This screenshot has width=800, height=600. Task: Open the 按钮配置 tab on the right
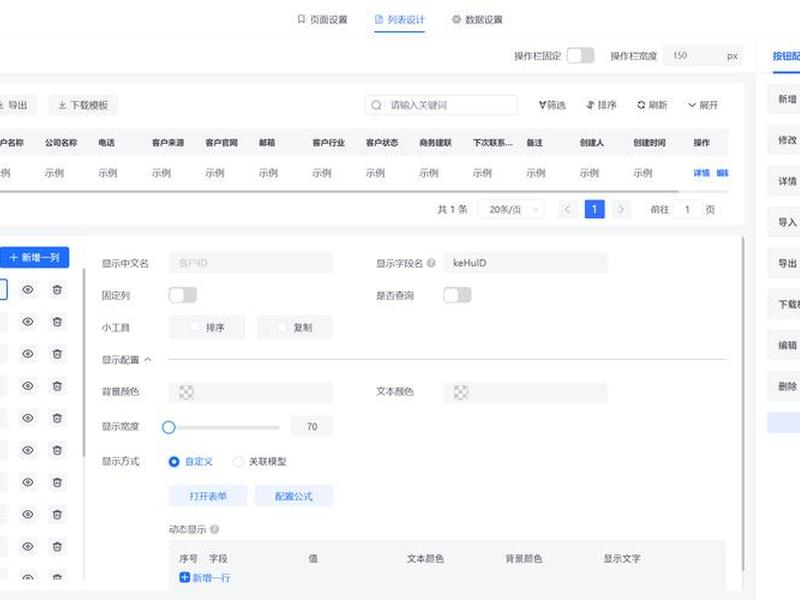786,56
